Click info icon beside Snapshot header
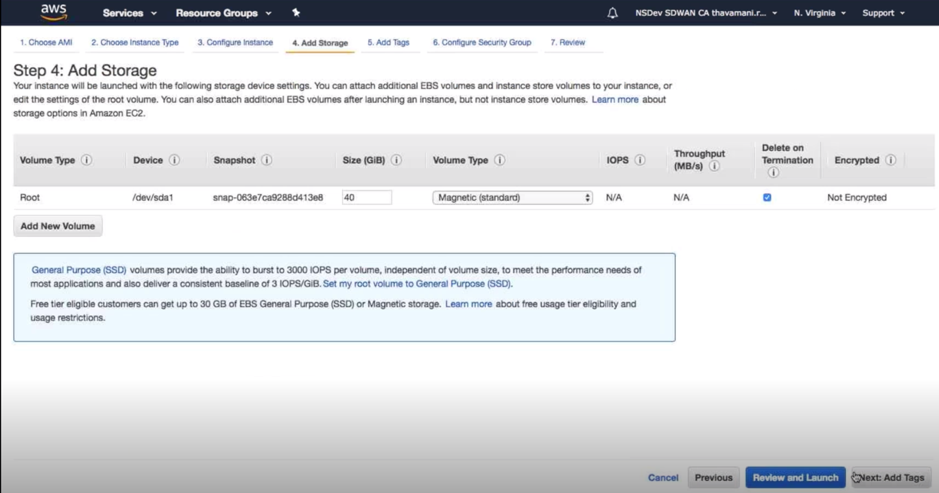The width and height of the screenshot is (939, 493). tap(266, 160)
